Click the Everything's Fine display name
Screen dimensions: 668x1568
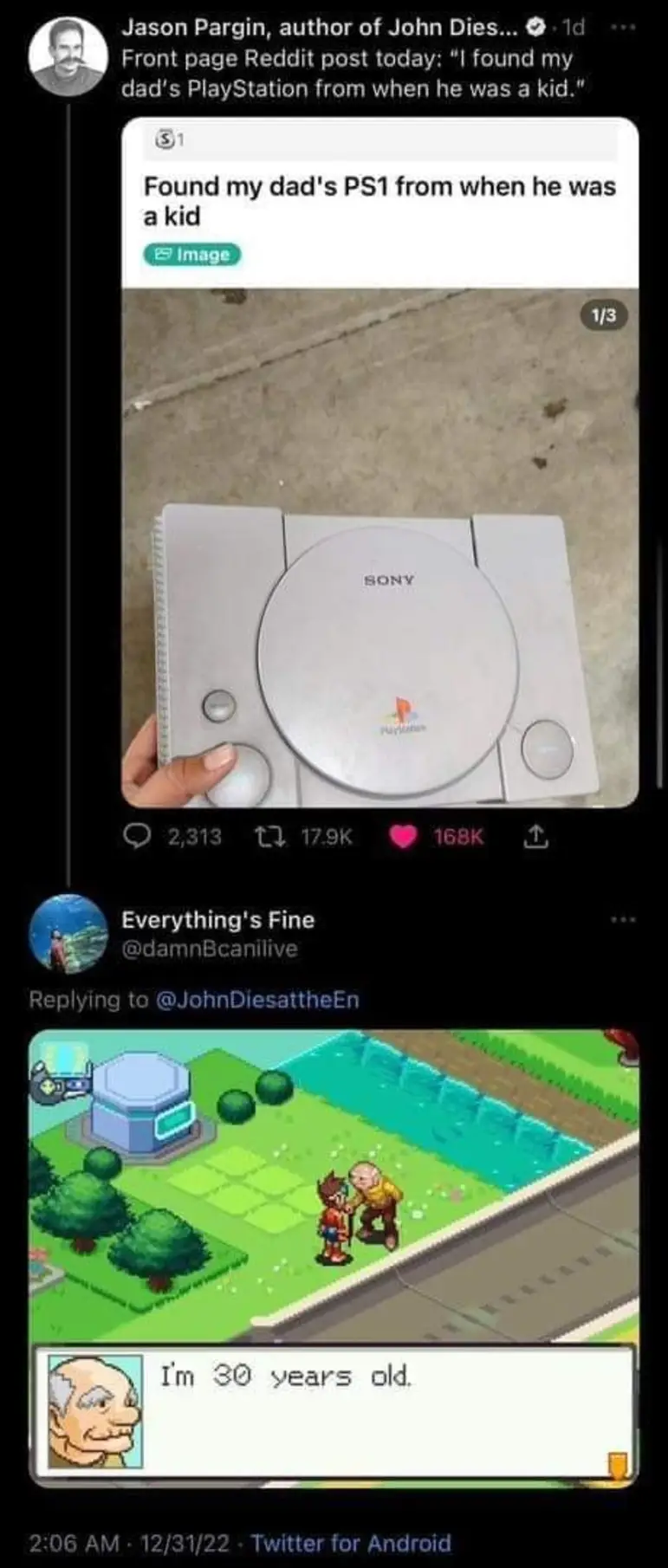tap(218, 919)
